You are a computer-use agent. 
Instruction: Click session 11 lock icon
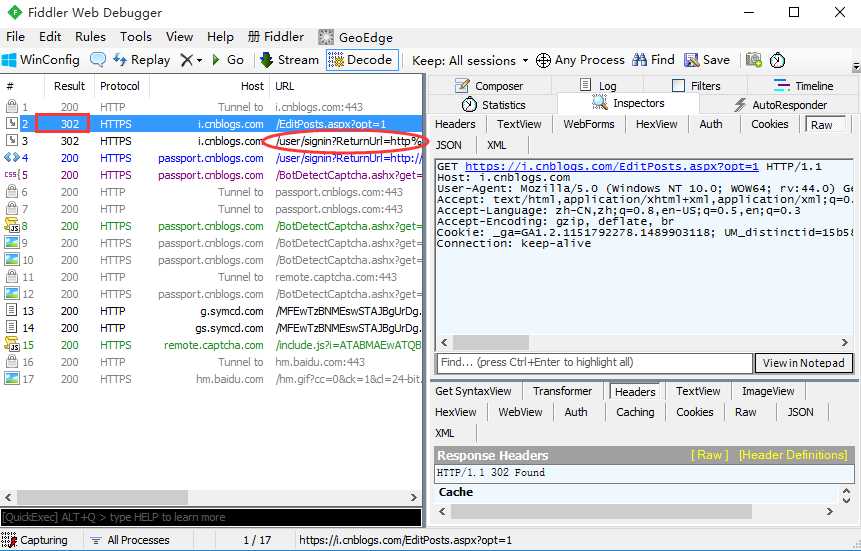[12, 277]
